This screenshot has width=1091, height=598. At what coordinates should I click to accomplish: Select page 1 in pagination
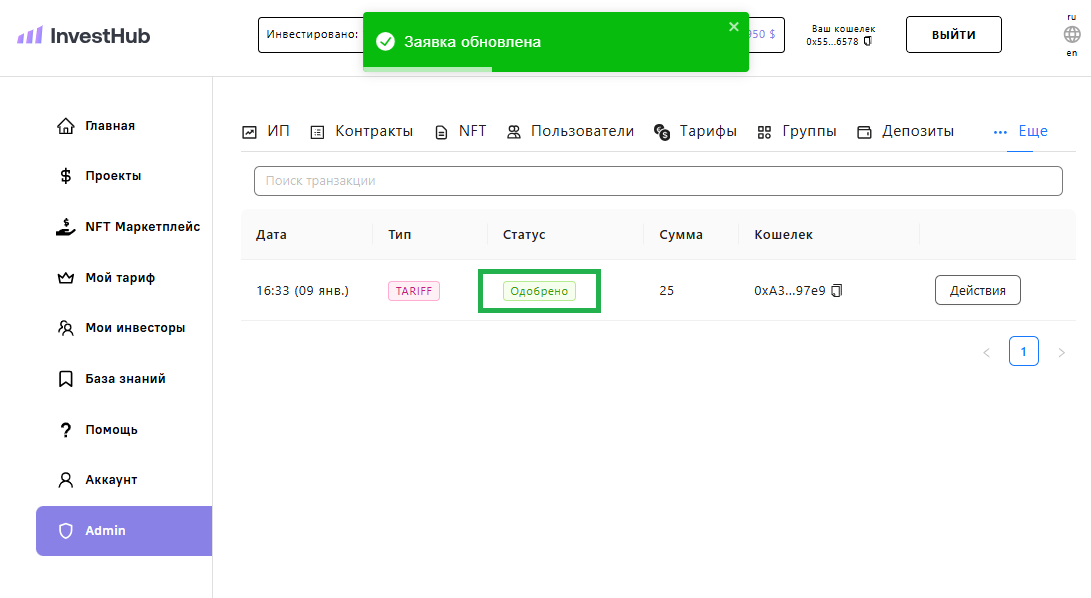click(x=1023, y=352)
